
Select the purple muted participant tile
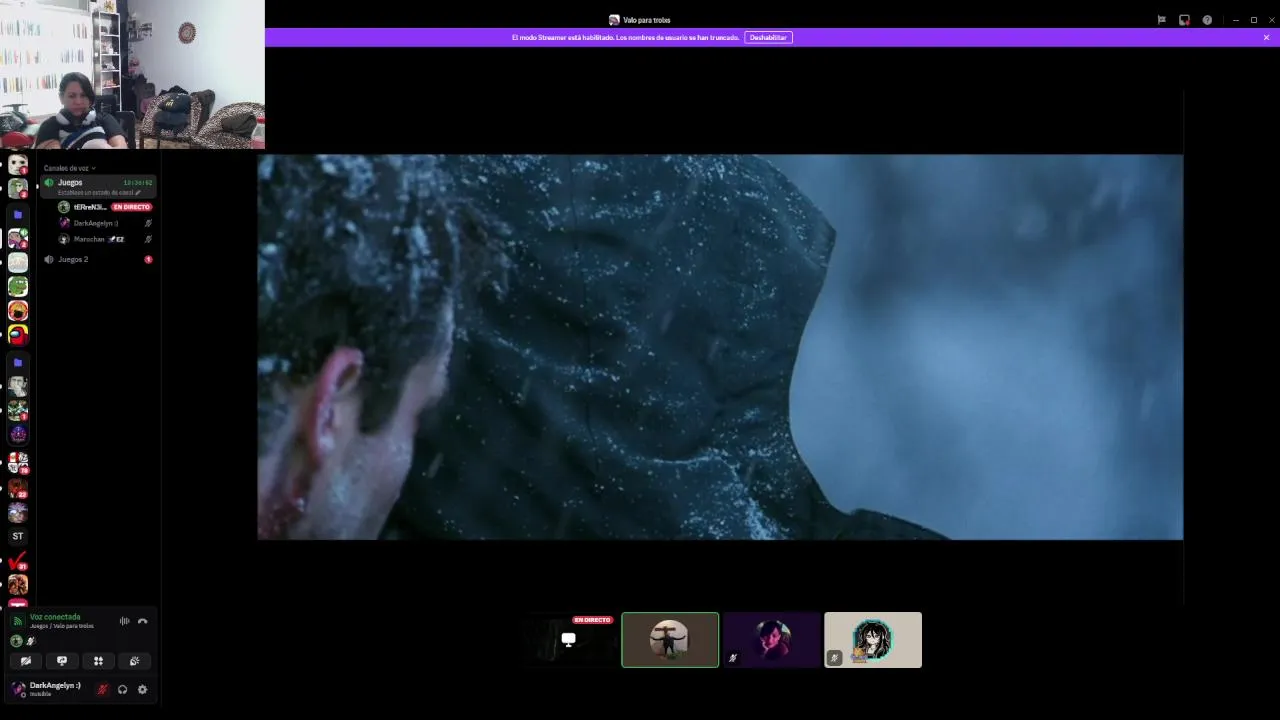click(x=772, y=640)
